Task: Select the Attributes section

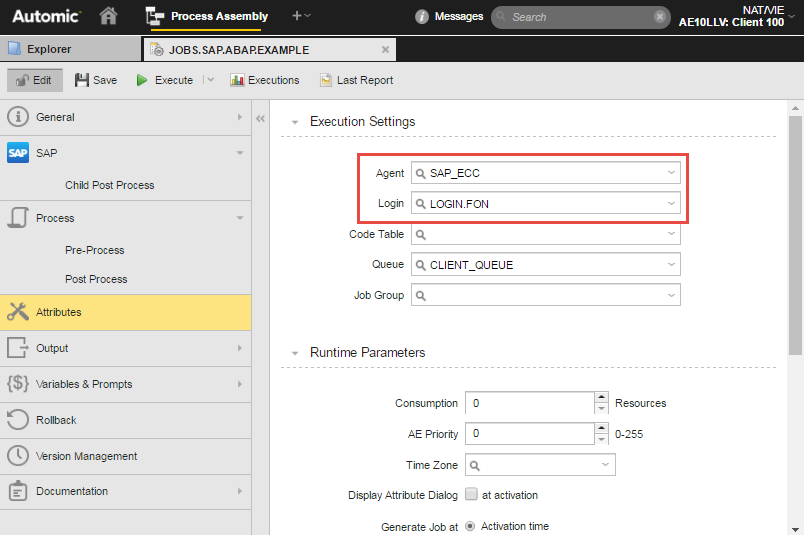Action: coord(126,312)
